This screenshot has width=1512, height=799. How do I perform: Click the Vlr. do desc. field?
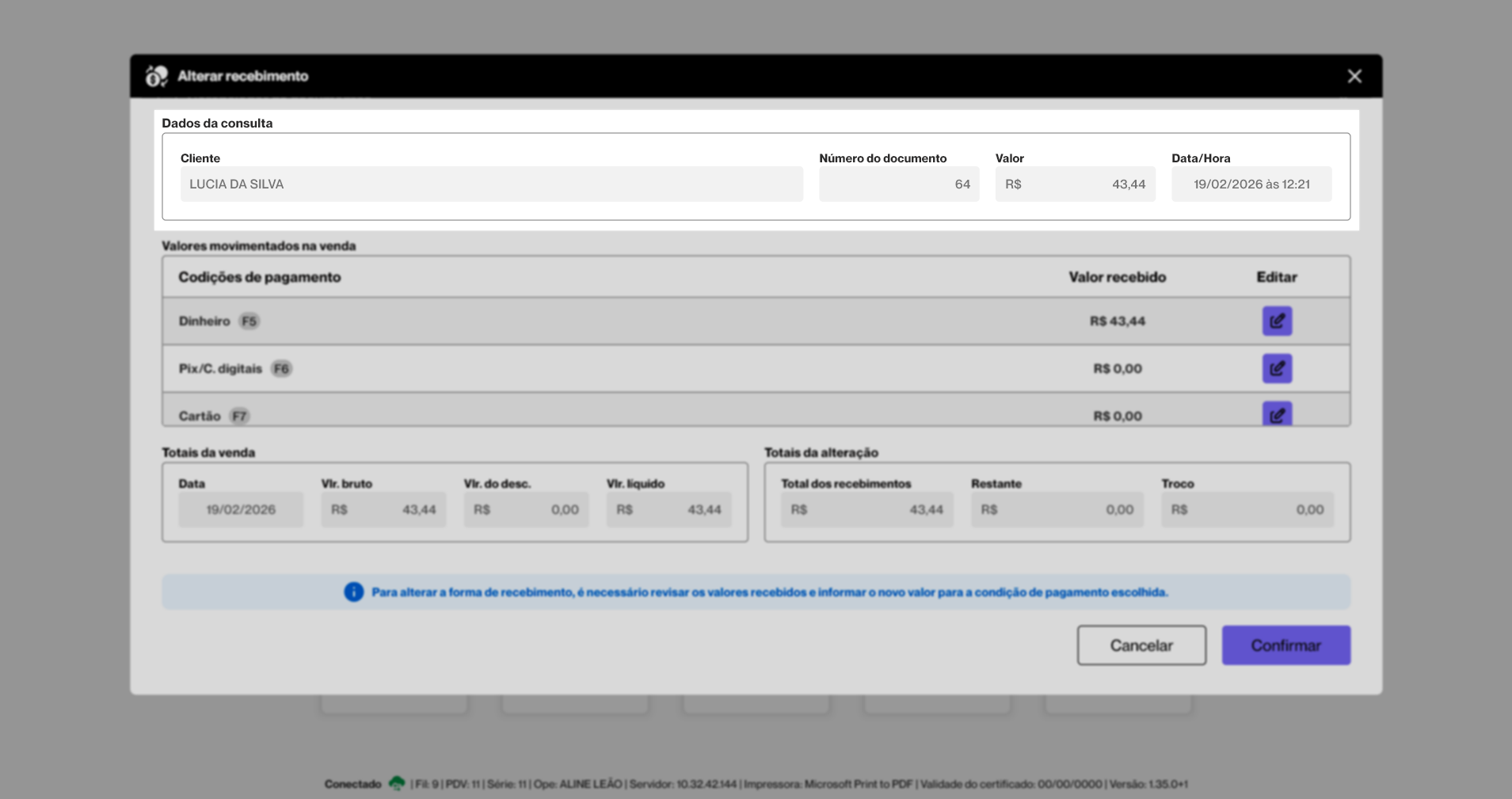coord(526,509)
